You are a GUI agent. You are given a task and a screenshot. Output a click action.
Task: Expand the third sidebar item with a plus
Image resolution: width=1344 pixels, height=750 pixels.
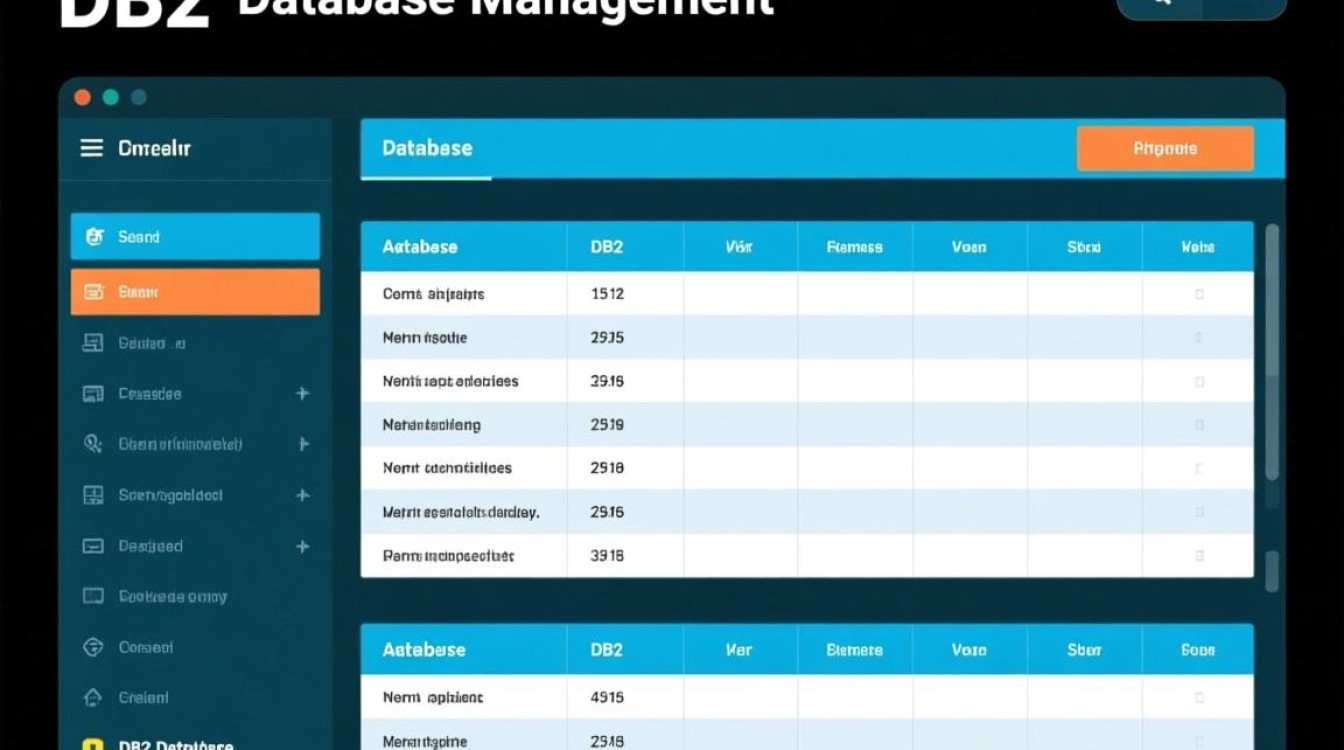302,496
